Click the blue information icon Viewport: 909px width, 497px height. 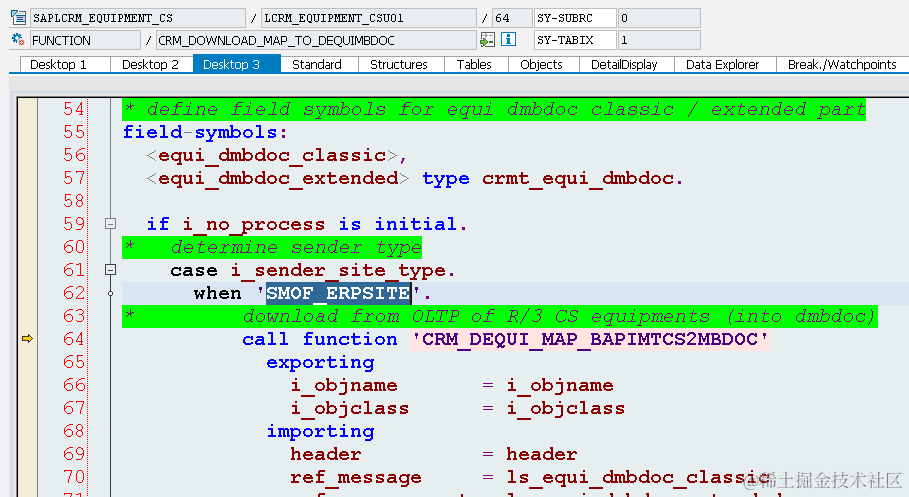508,40
